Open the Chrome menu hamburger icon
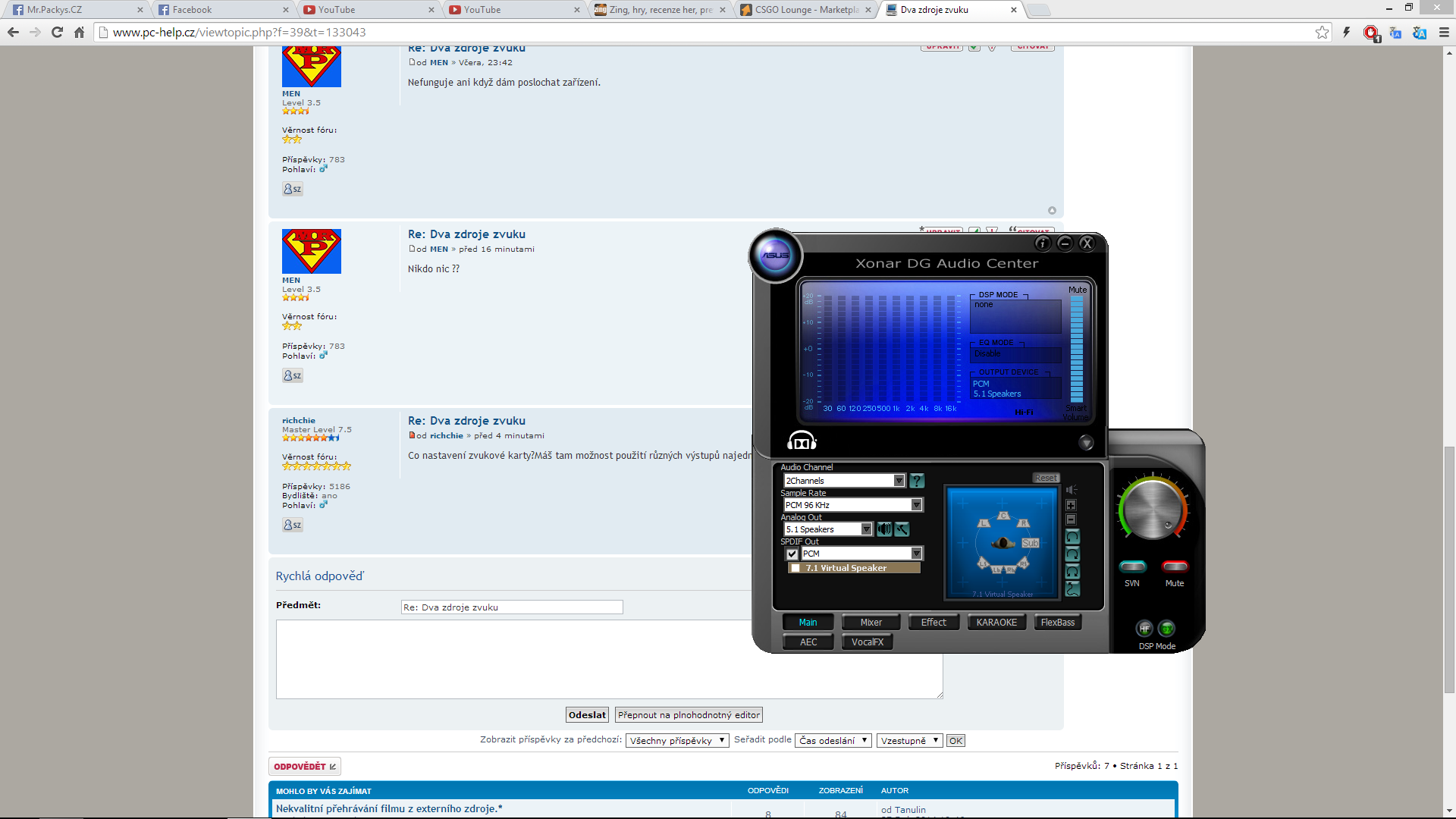 click(1444, 32)
